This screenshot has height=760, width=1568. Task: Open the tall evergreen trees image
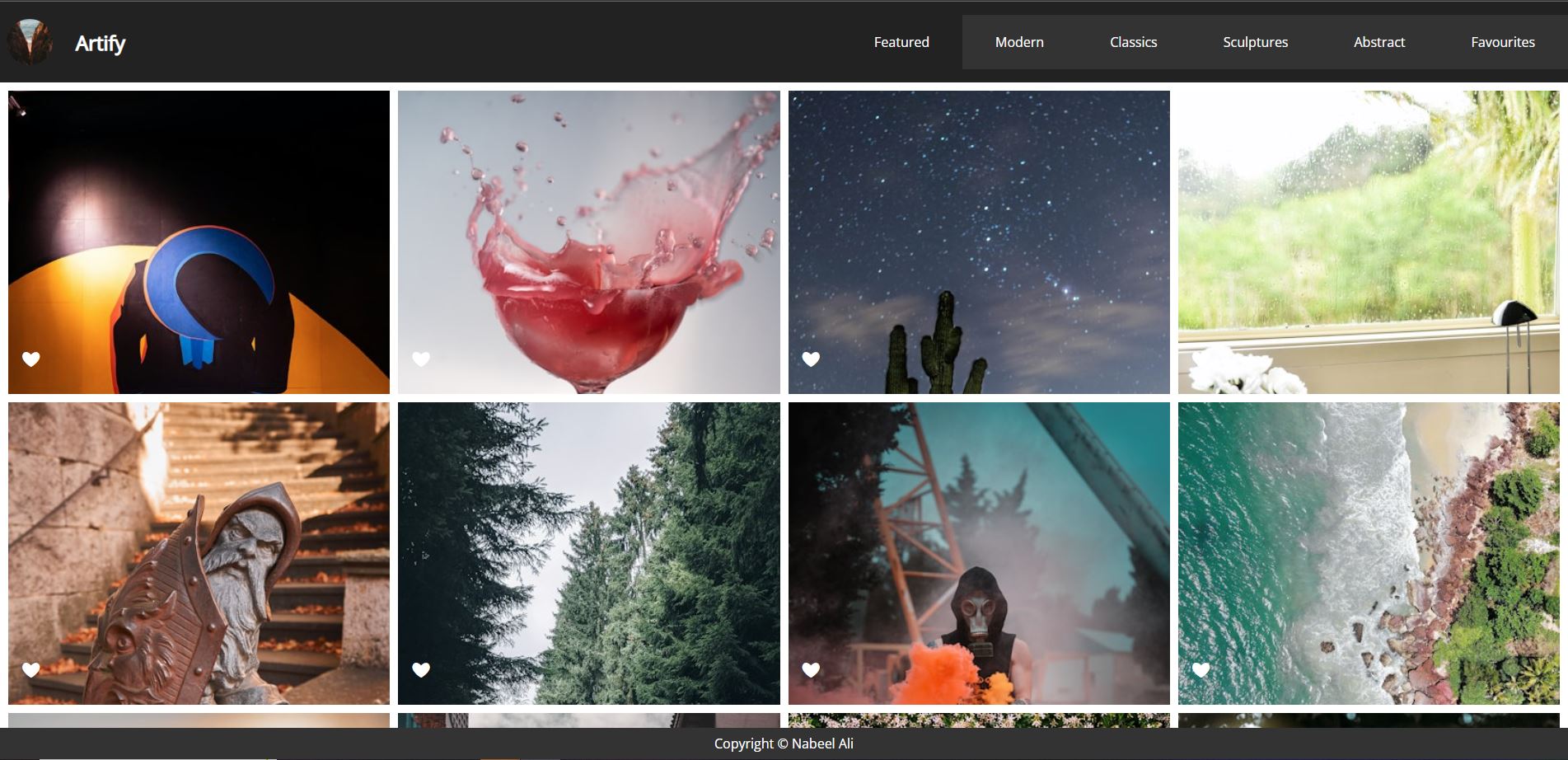(x=589, y=553)
